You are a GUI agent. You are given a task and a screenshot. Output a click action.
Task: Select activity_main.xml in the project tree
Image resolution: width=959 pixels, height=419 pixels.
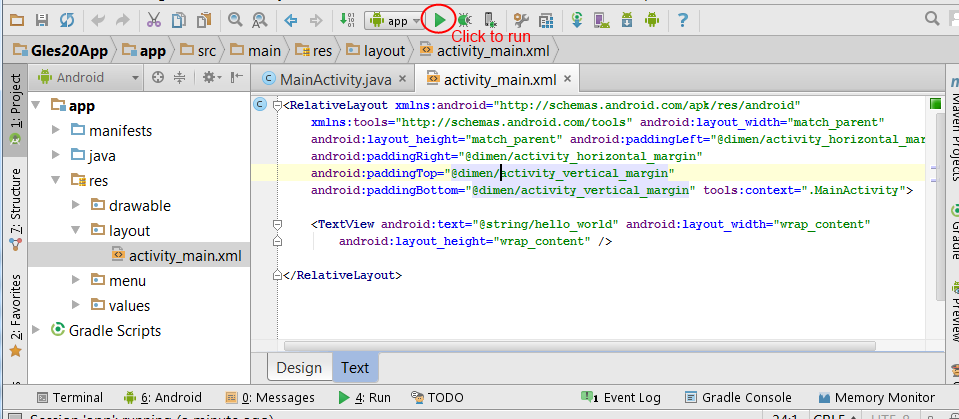[x=184, y=256]
